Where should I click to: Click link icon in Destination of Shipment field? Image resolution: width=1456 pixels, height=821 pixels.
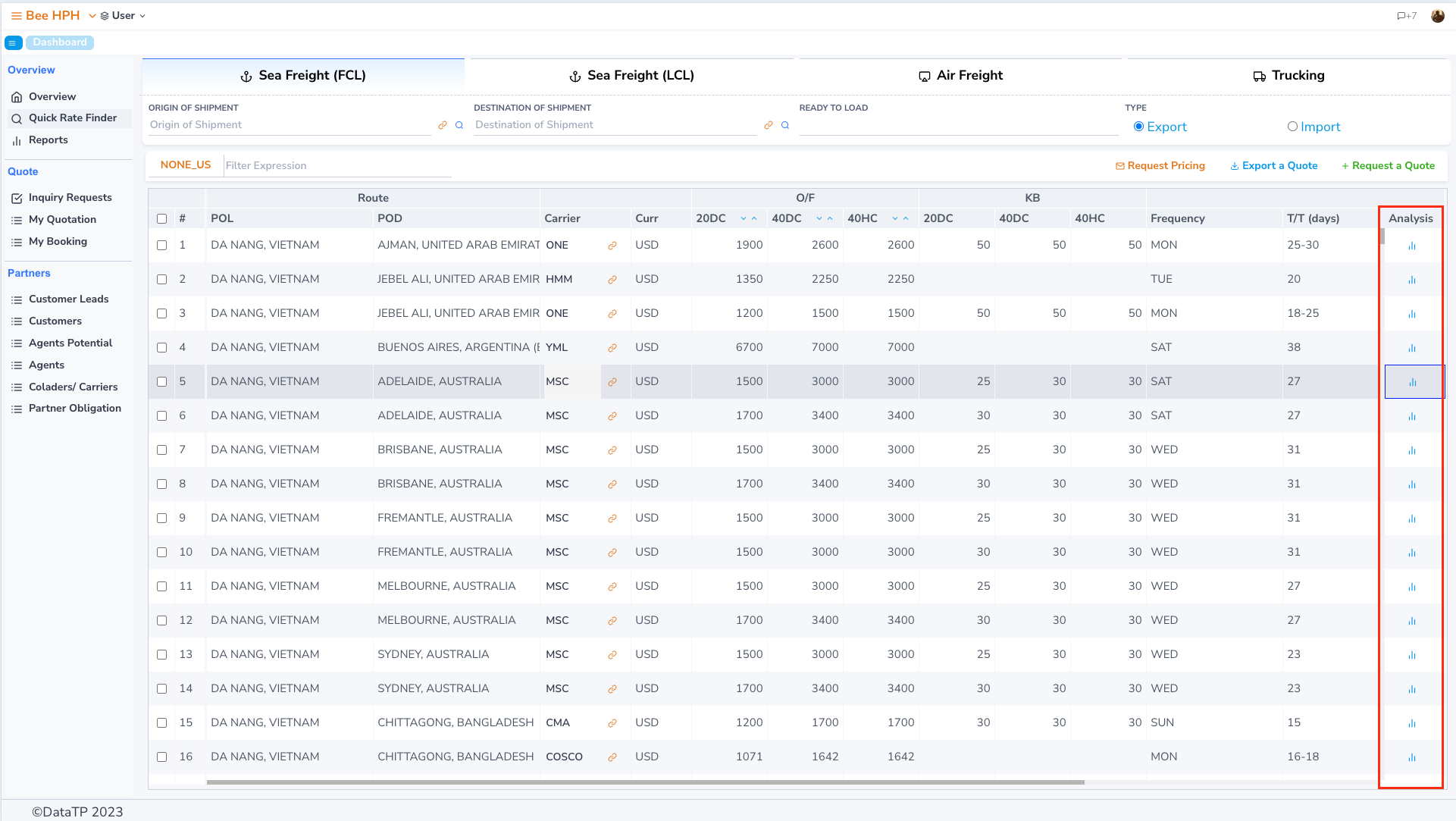[769, 125]
